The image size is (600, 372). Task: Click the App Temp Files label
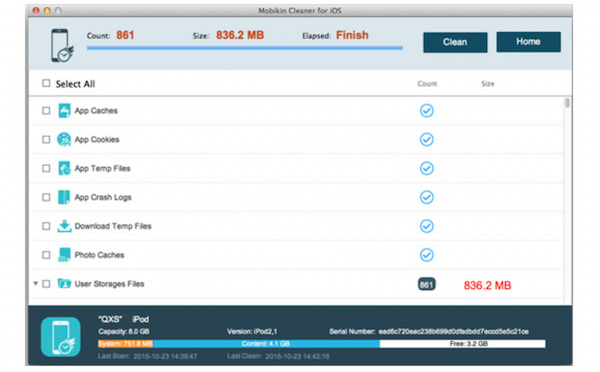(x=103, y=168)
